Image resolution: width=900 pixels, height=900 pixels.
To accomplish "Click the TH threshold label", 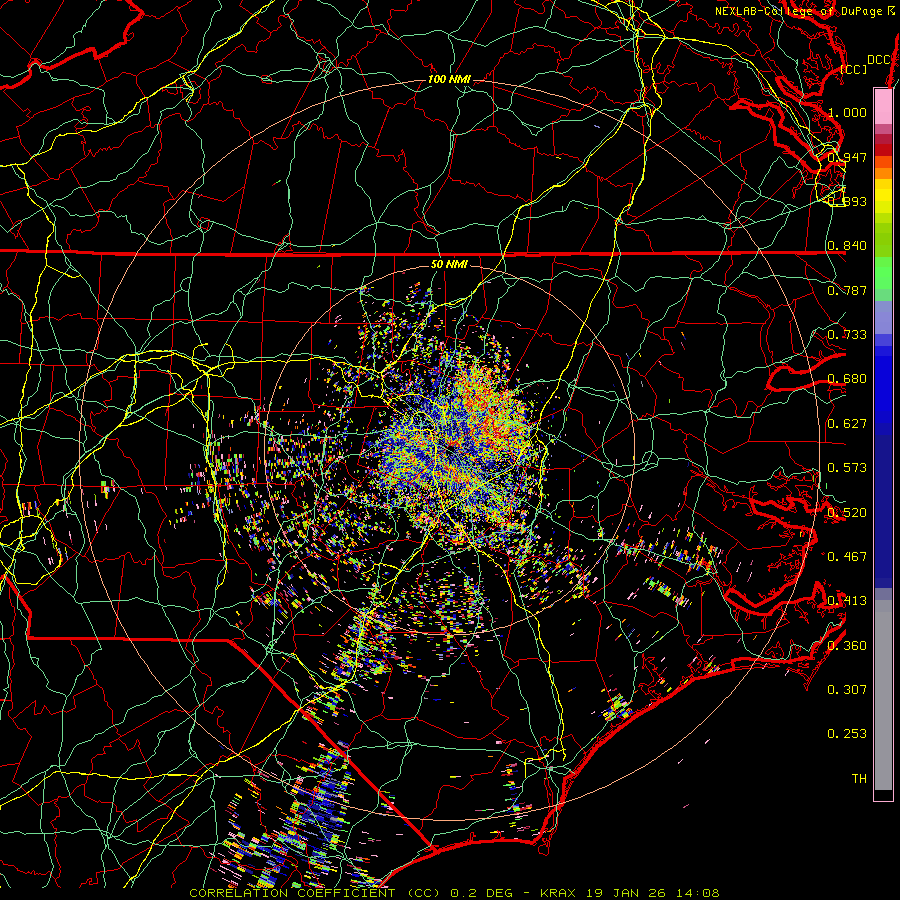I will [x=859, y=779].
